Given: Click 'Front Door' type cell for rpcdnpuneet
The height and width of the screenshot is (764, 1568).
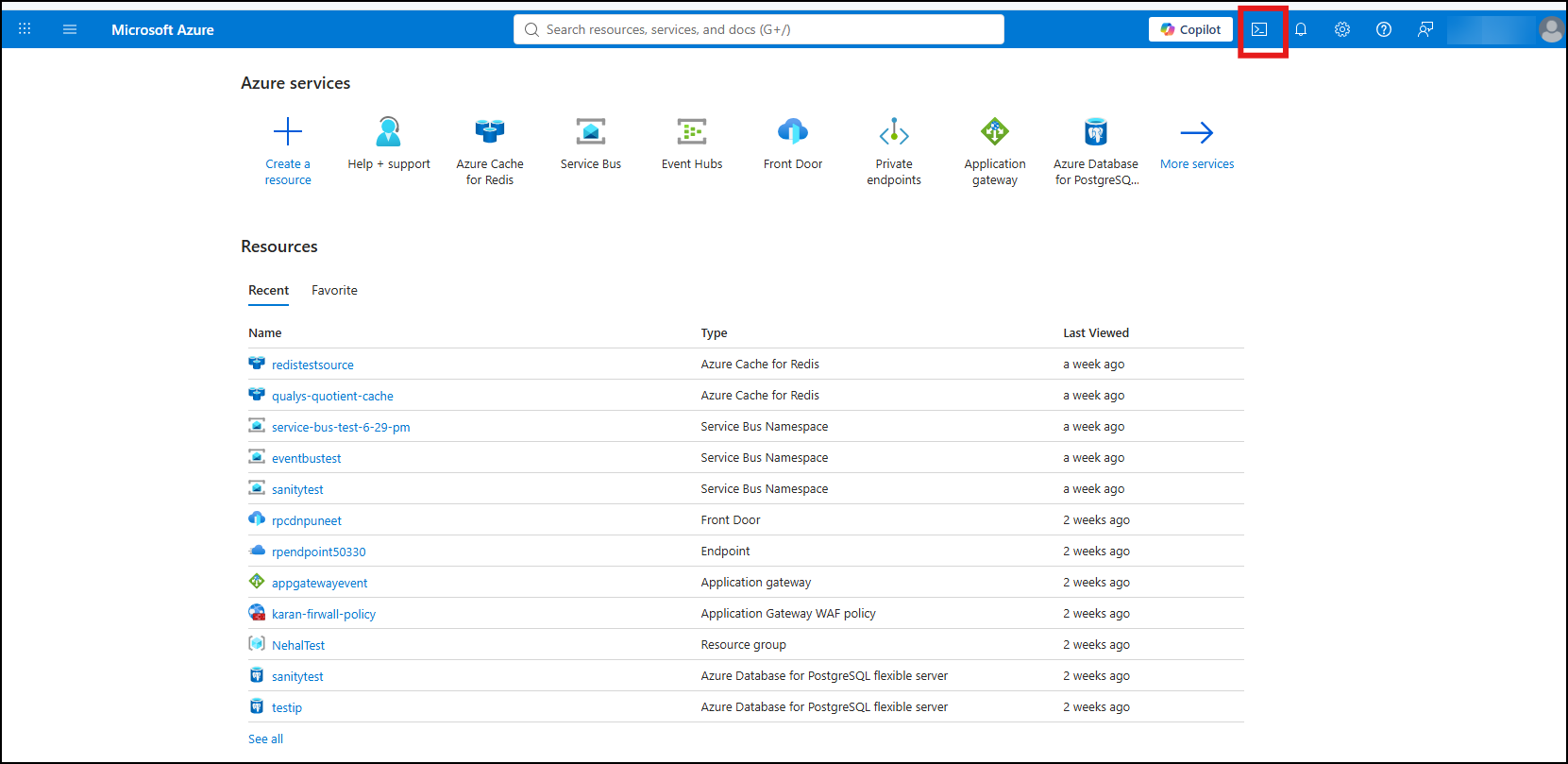Looking at the screenshot, I should (x=731, y=519).
